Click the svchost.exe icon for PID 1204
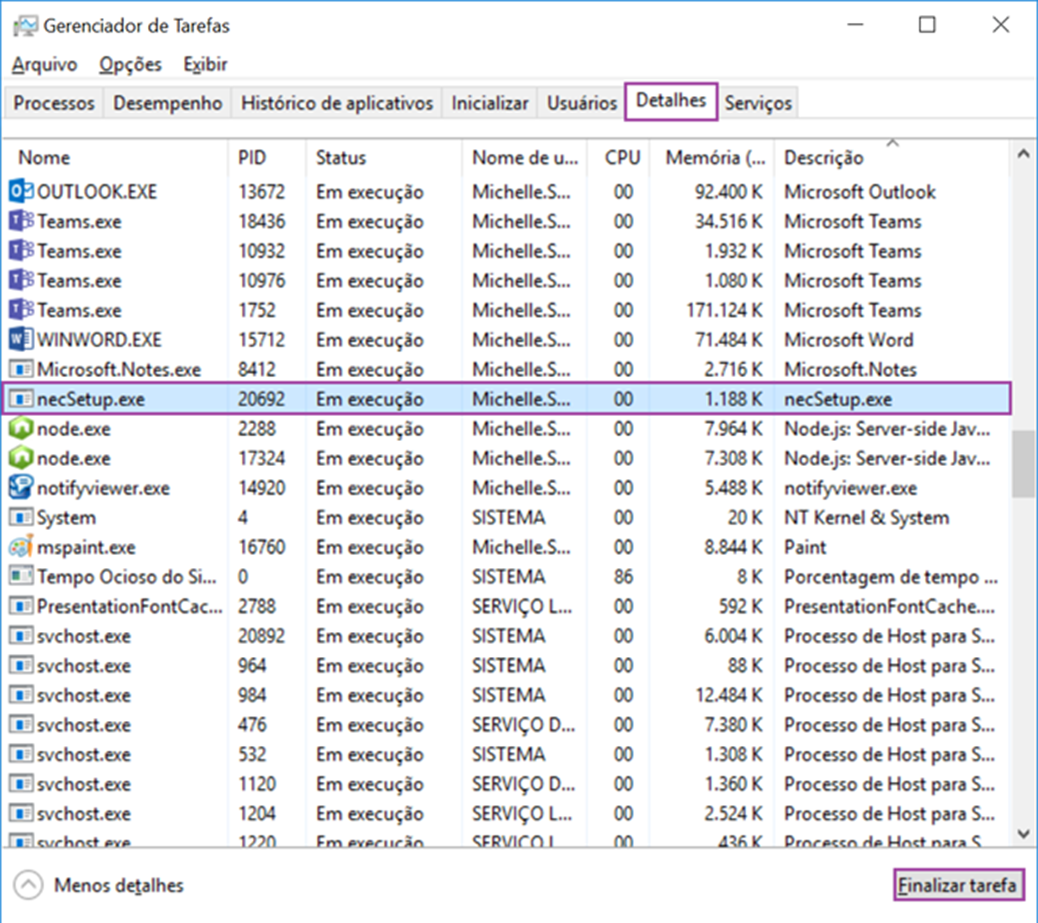This screenshot has height=923, width=1038. 21,813
